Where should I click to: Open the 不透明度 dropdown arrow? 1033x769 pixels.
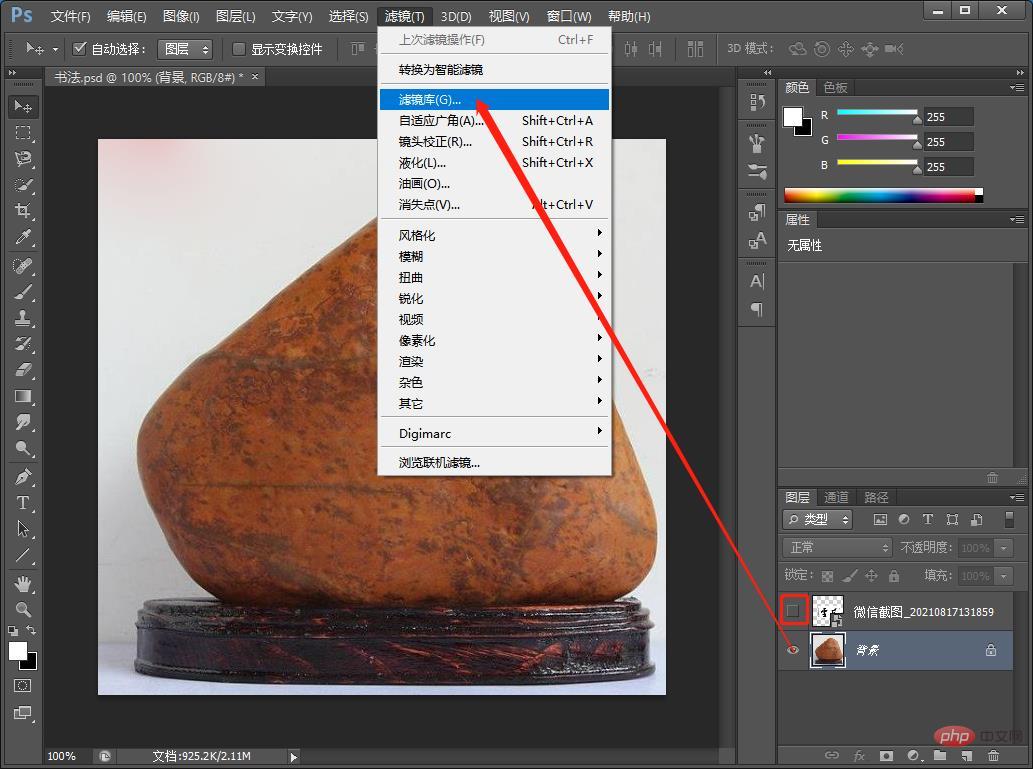[x=1004, y=548]
